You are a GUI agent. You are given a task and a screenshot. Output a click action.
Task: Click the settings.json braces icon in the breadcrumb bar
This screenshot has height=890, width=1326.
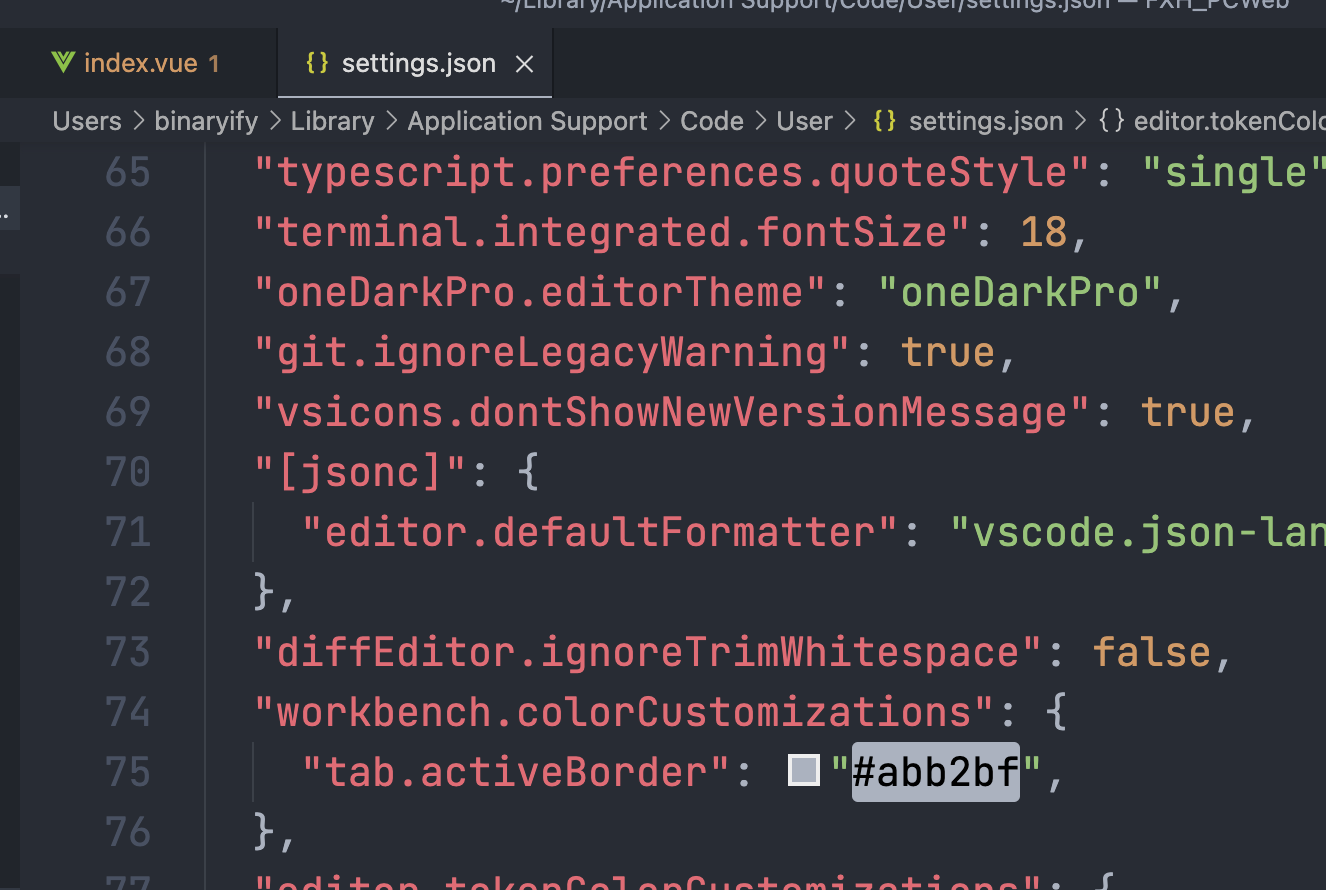pos(885,120)
